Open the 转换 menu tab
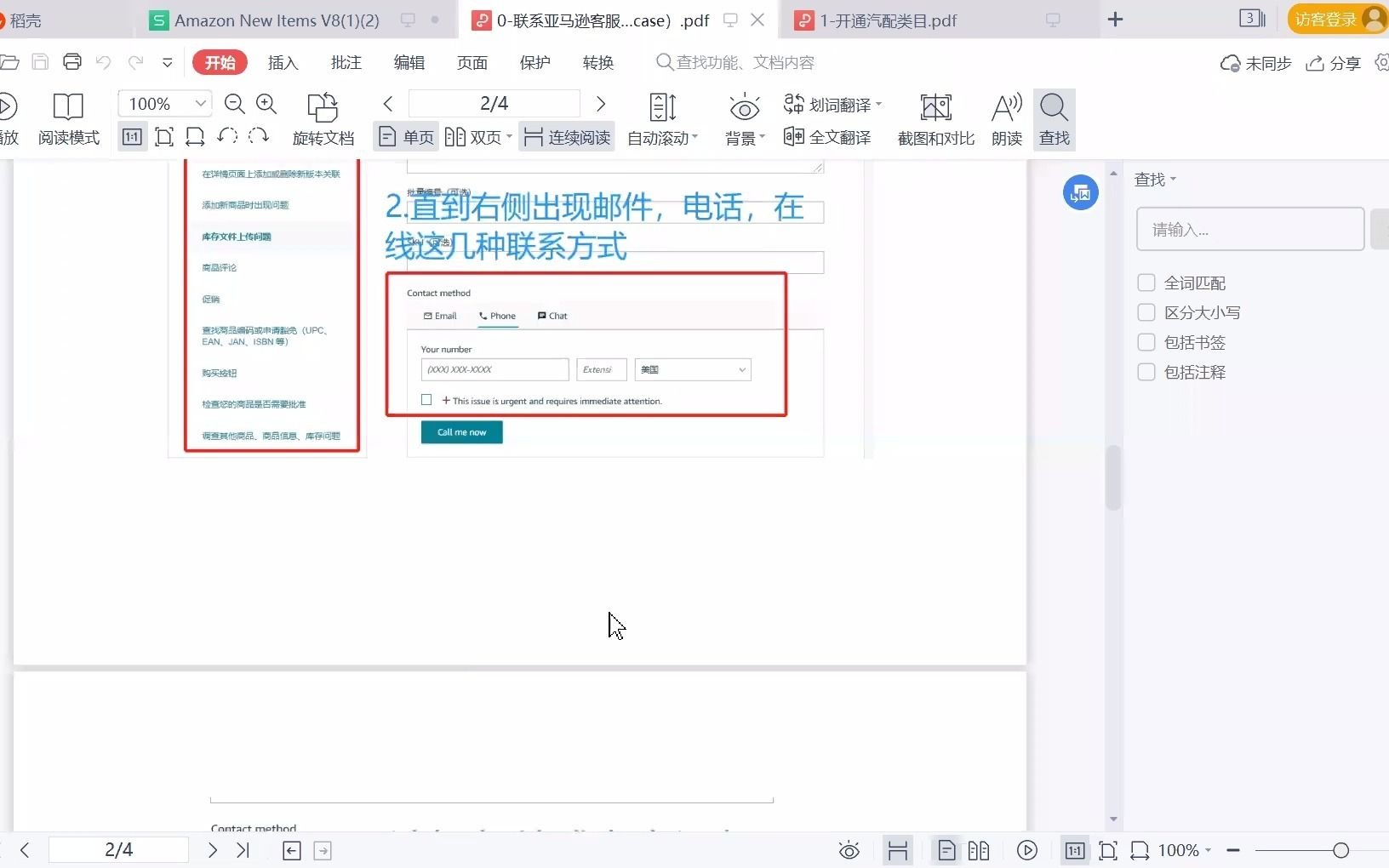The height and width of the screenshot is (868, 1389). pyautogui.click(x=597, y=62)
